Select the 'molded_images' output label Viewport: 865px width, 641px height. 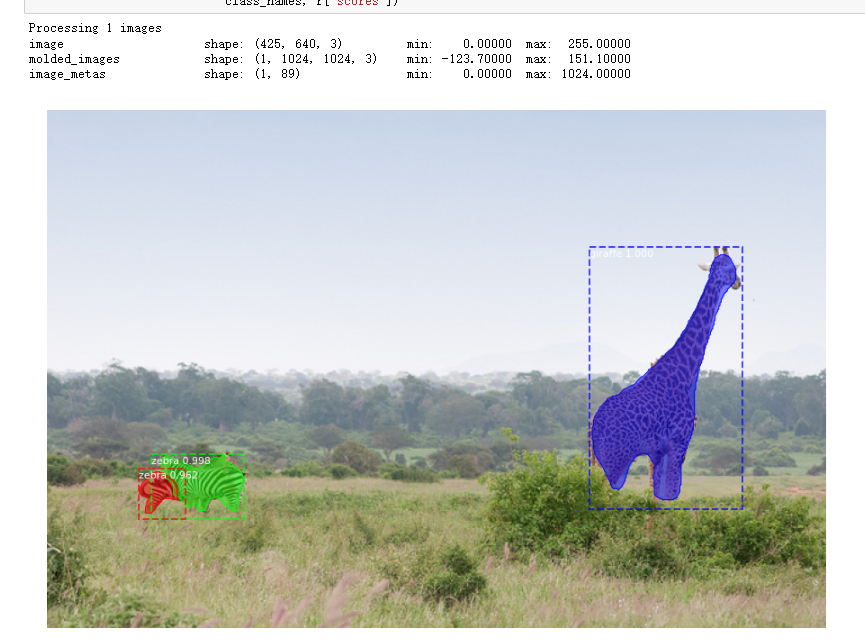tap(74, 59)
